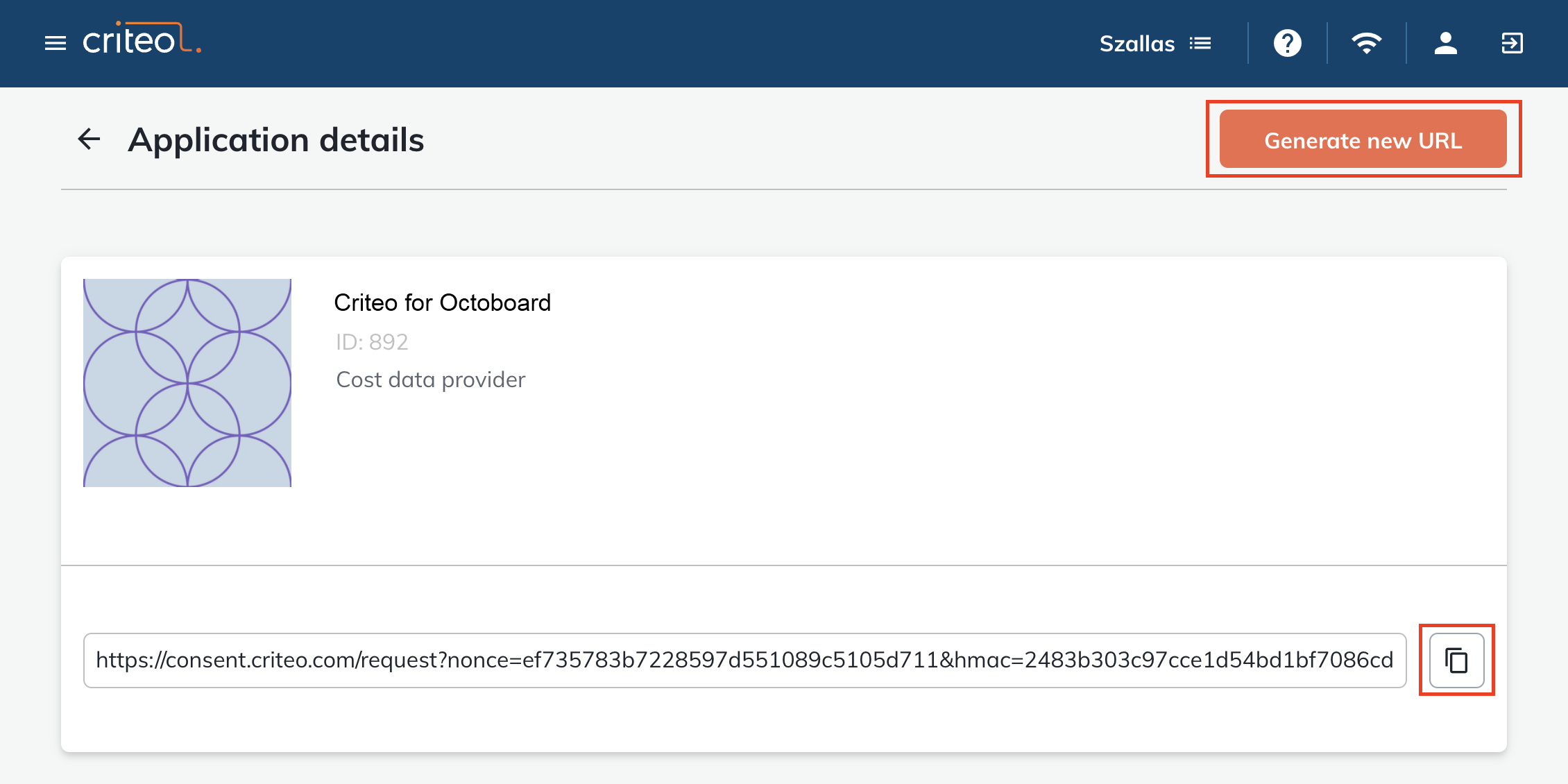Click the ID: 892 label
Viewport: 1568px width, 784px height.
[x=372, y=342]
